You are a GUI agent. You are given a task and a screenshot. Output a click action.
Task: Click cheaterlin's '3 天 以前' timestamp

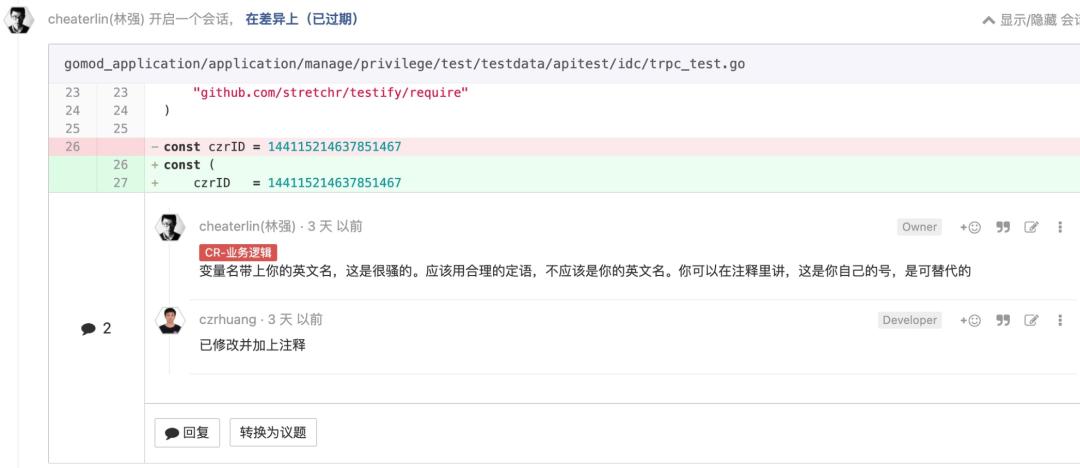[335, 227]
